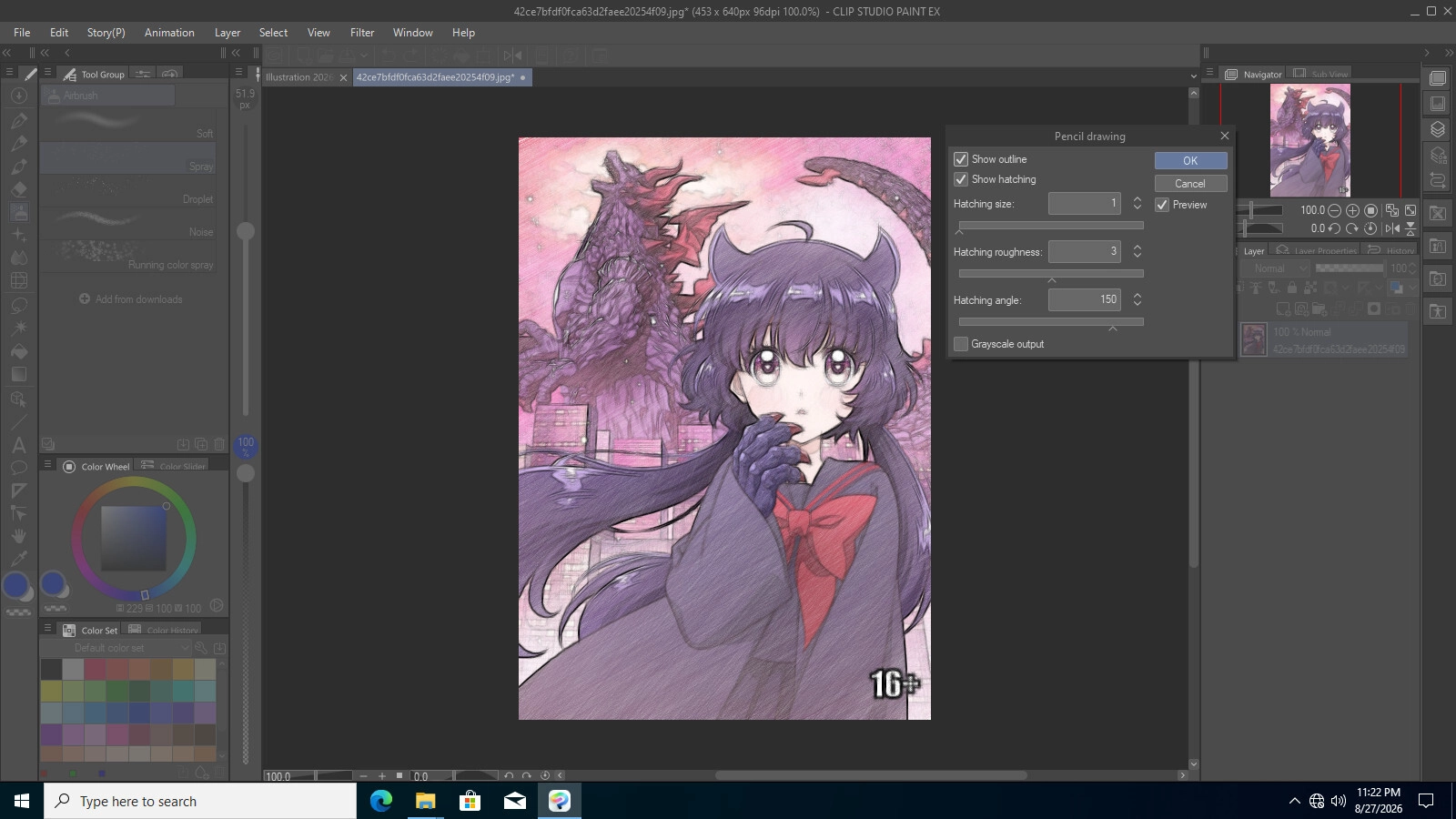This screenshot has width=1456, height=819.
Task: Open the Quick Access stacked layers icon
Action: coord(1438,129)
